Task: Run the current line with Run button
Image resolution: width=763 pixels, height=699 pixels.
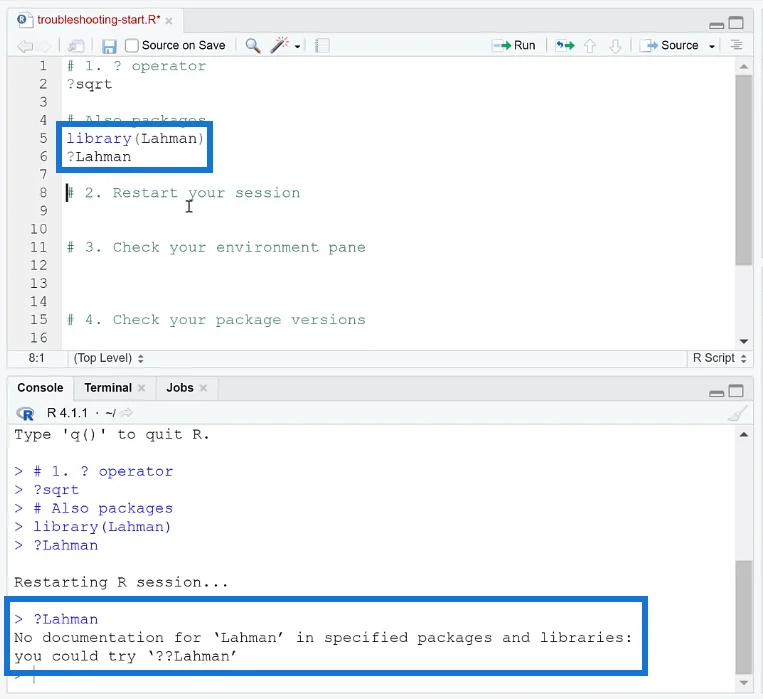Action: click(514, 45)
